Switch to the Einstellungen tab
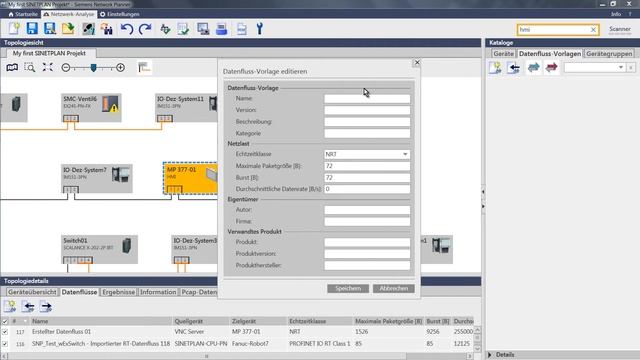Viewport: 640px width, 360px height. 120,14
